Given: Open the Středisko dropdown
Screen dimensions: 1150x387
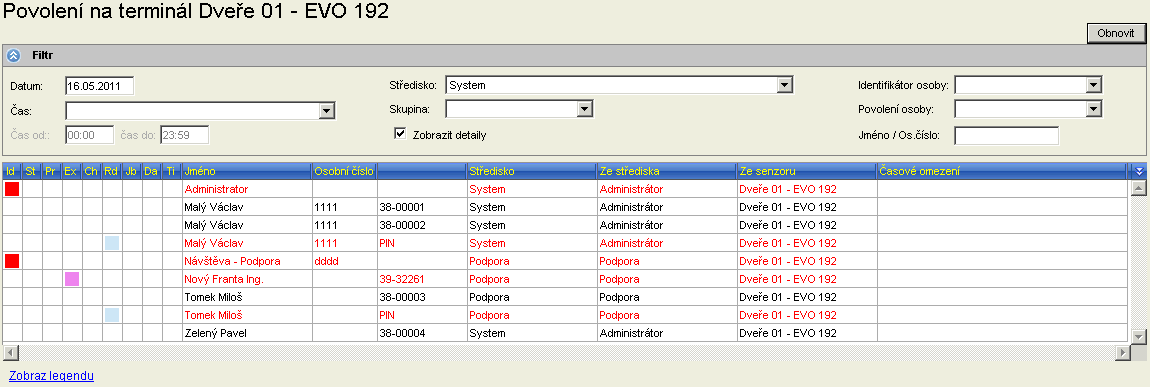Looking at the screenshot, I should point(785,85).
